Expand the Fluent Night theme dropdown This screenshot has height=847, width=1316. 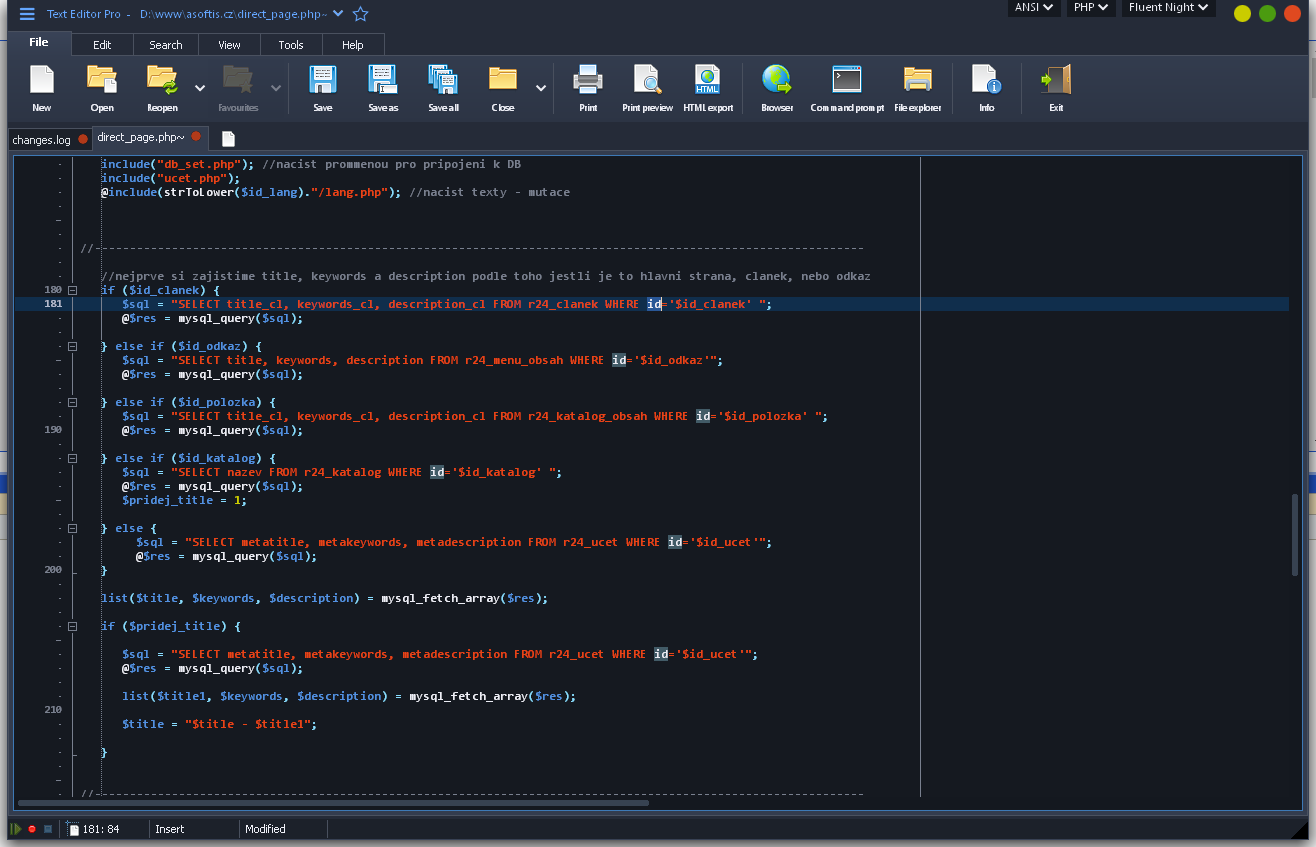[1168, 8]
